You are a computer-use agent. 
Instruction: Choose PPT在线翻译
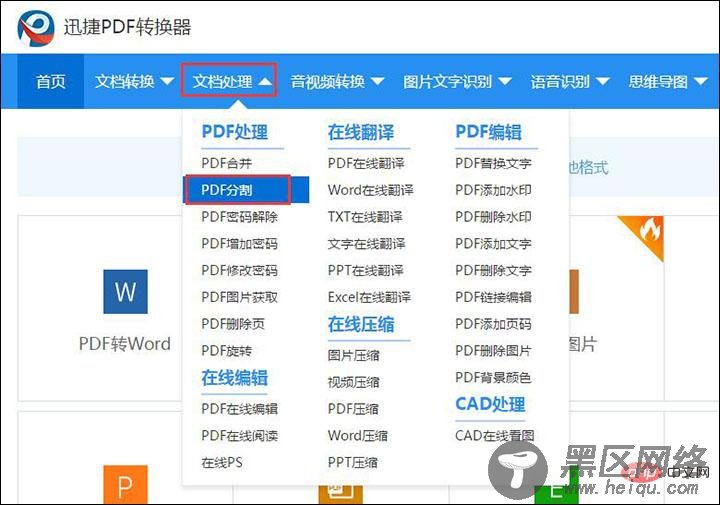pos(366,270)
